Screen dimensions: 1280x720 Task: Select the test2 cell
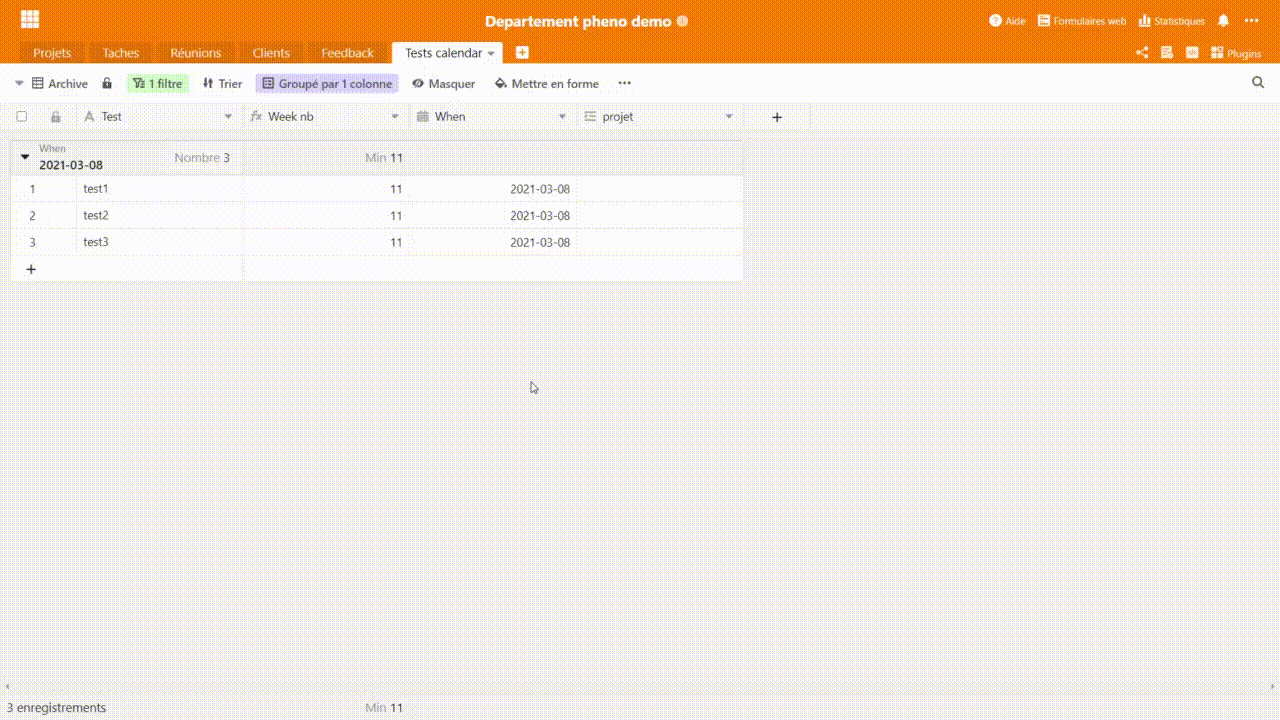pos(158,216)
